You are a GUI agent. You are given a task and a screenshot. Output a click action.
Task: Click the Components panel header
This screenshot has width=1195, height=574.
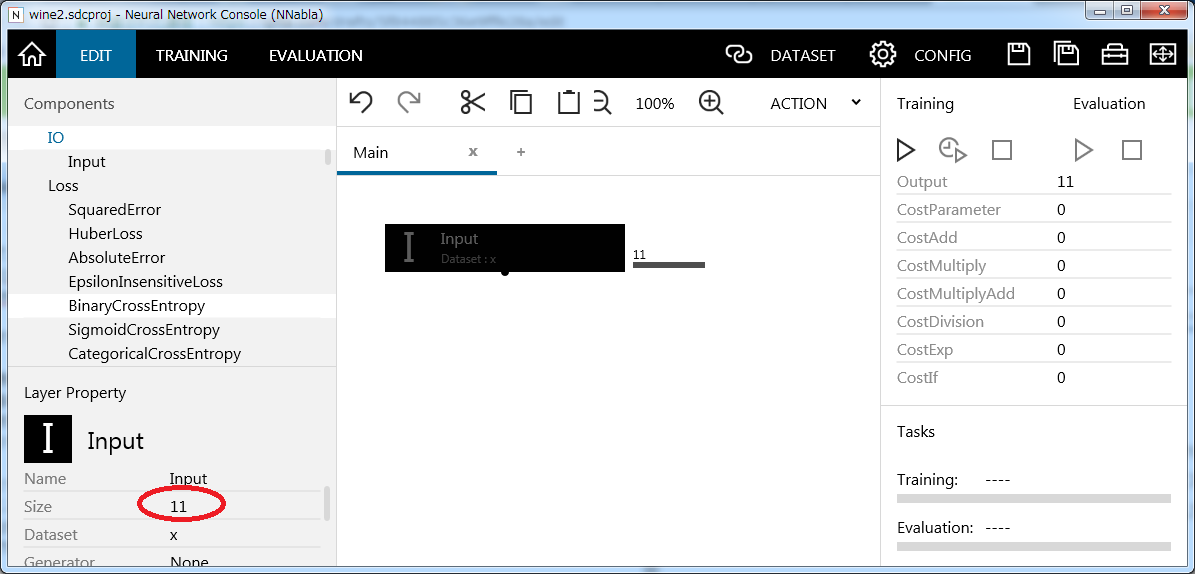click(x=69, y=104)
